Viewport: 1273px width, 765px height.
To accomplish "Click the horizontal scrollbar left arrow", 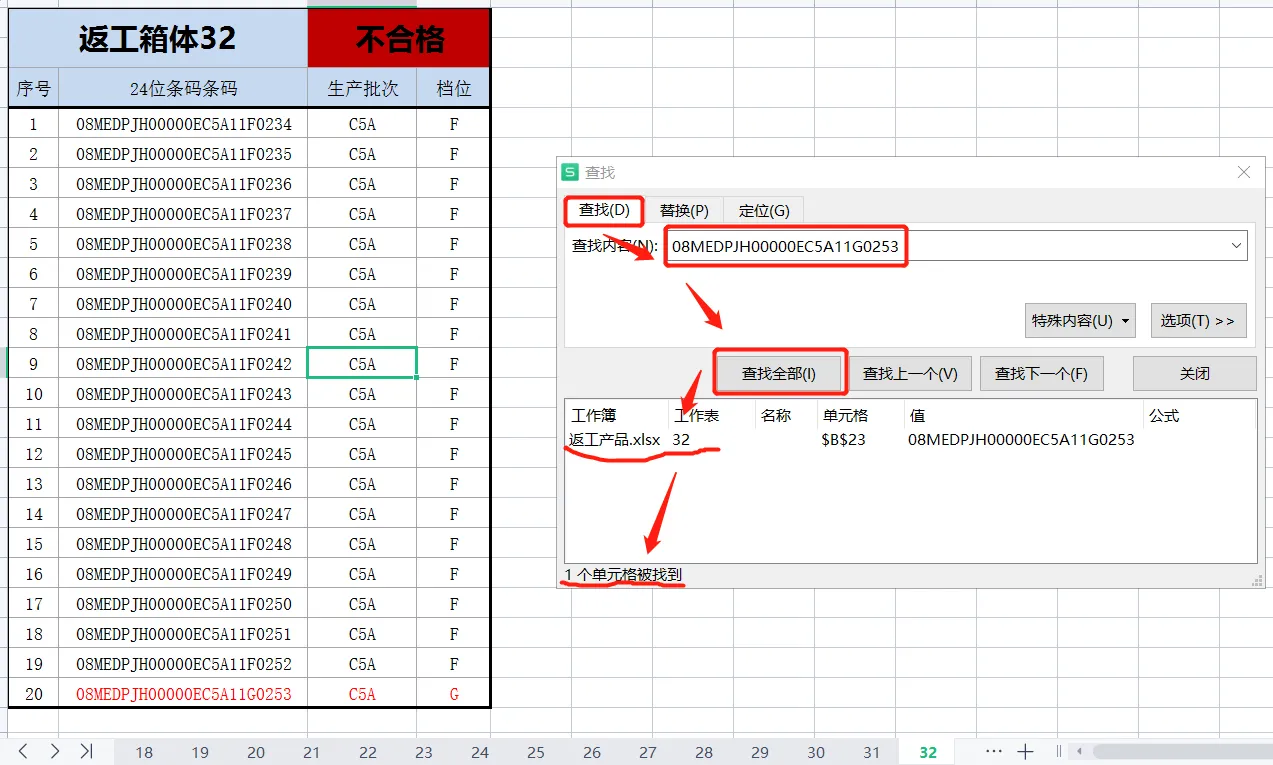I will point(1078,751).
